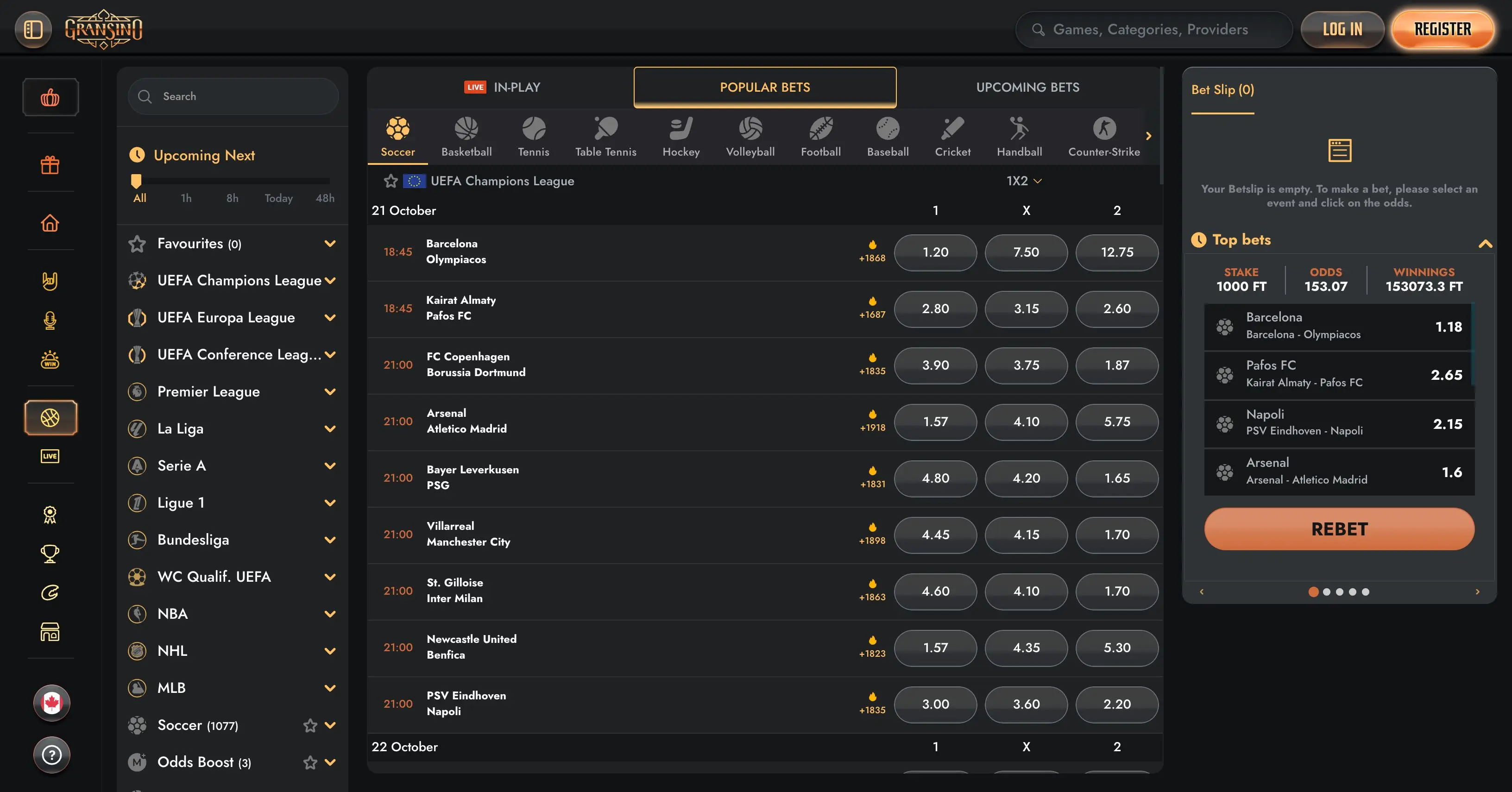Screen dimensions: 1512x792
Task: Open the 1X2 market dropdown
Action: tap(1024, 181)
